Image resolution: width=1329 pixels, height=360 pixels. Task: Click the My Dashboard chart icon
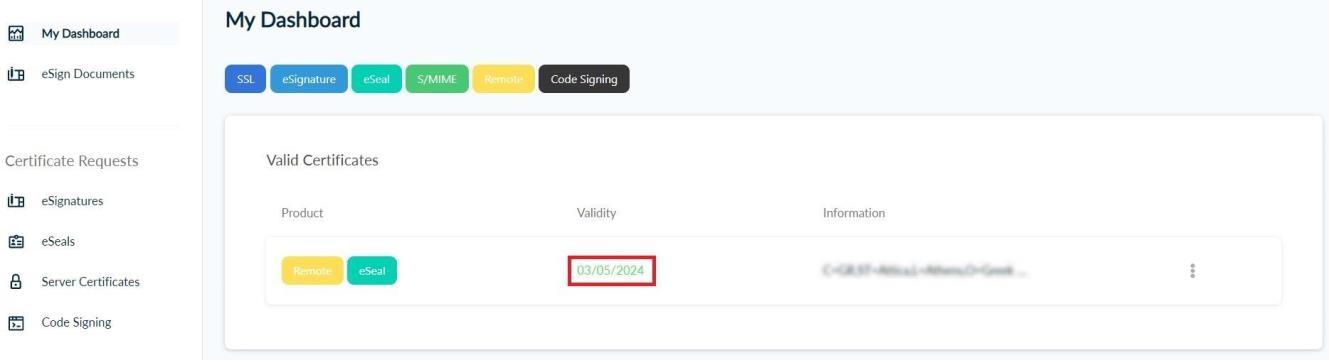[x=15, y=34]
